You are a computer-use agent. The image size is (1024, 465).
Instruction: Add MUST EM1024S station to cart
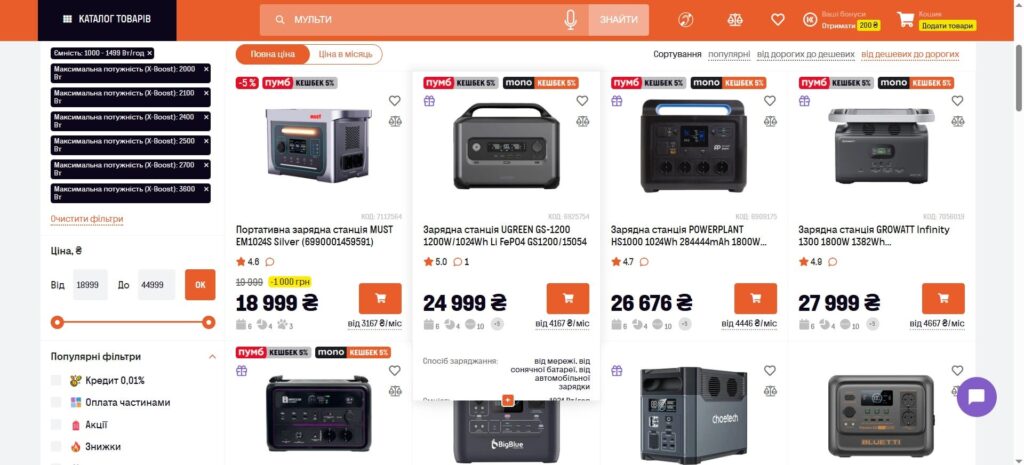point(380,298)
